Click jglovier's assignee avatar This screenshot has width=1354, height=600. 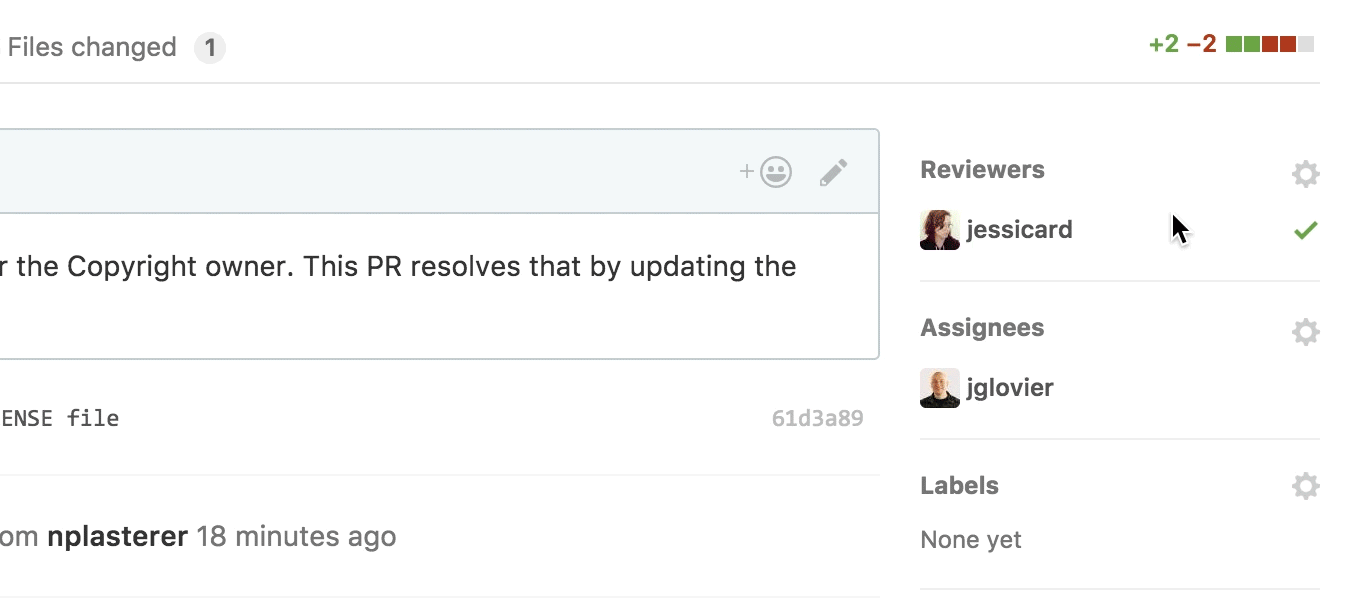[x=939, y=387]
